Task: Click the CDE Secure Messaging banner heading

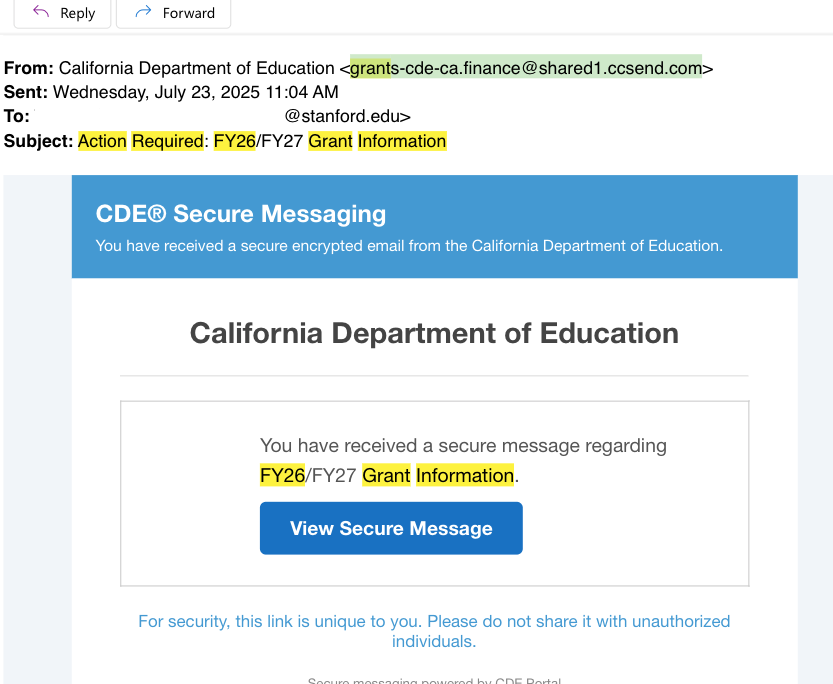Action: click(x=240, y=213)
